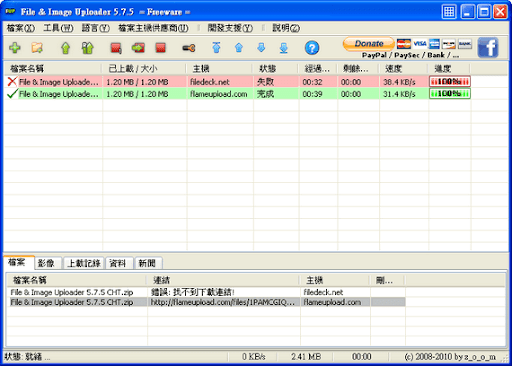512x366 pixels.
Task: Click the first red square stop icon
Action: (116, 48)
